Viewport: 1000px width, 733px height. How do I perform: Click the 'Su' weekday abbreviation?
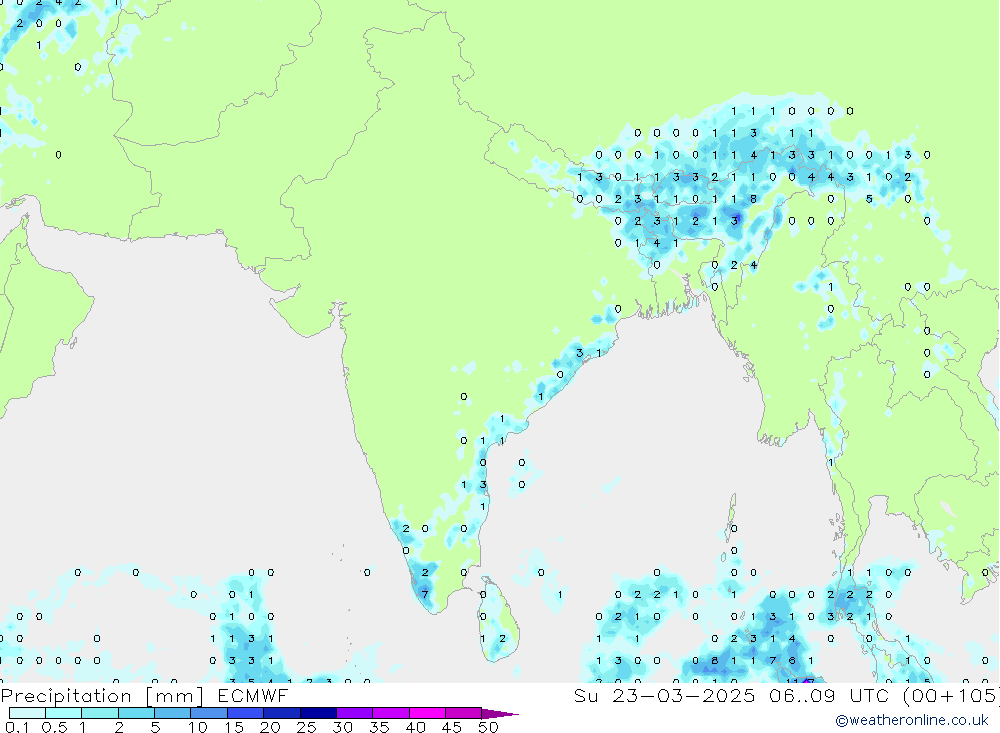click(x=585, y=695)
